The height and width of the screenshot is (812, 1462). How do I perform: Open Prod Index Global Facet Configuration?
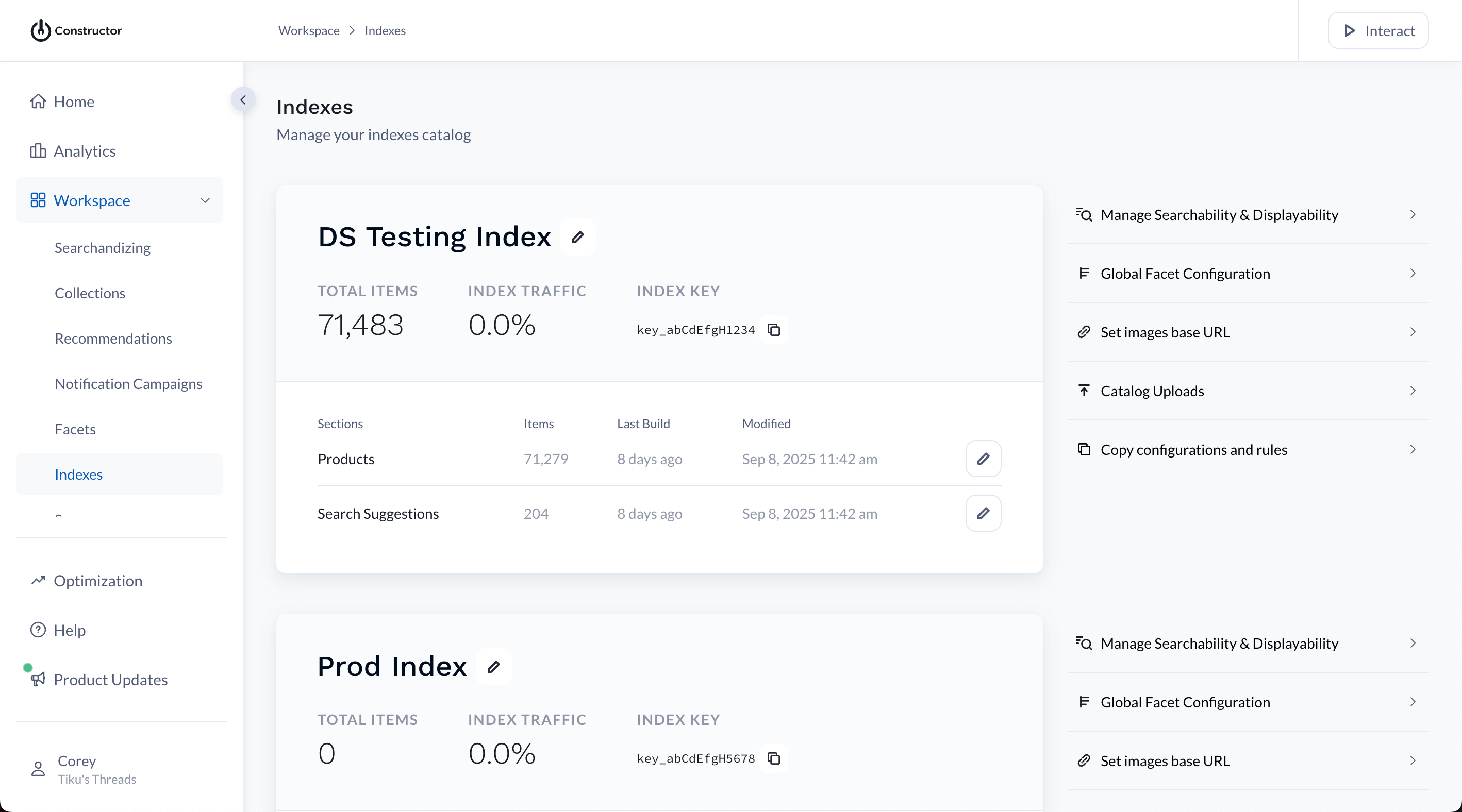click(1248, 702)
